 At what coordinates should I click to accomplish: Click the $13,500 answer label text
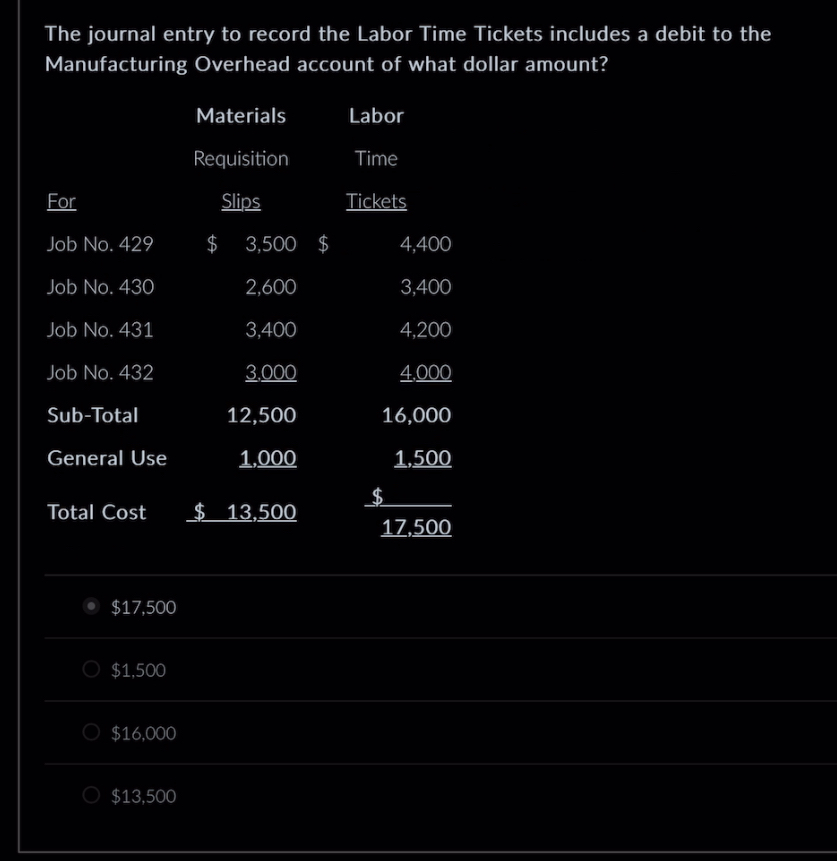pyautogui.click(x=143, y=795)
